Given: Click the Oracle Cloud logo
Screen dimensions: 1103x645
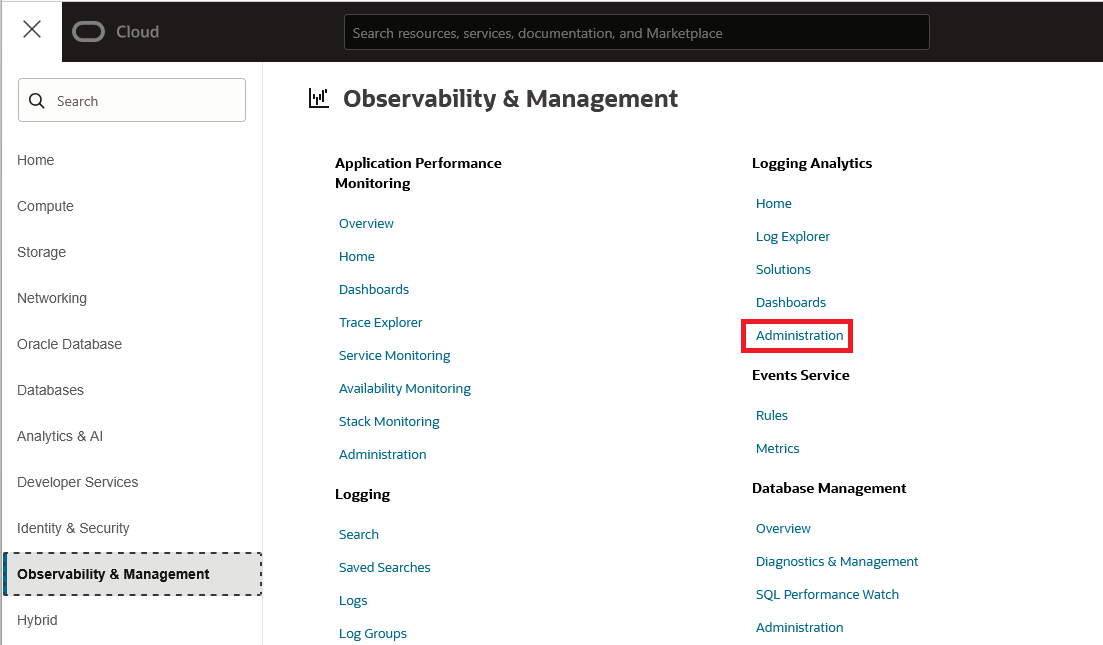Looking at the screenshot, I should click(x=116, y=32).
